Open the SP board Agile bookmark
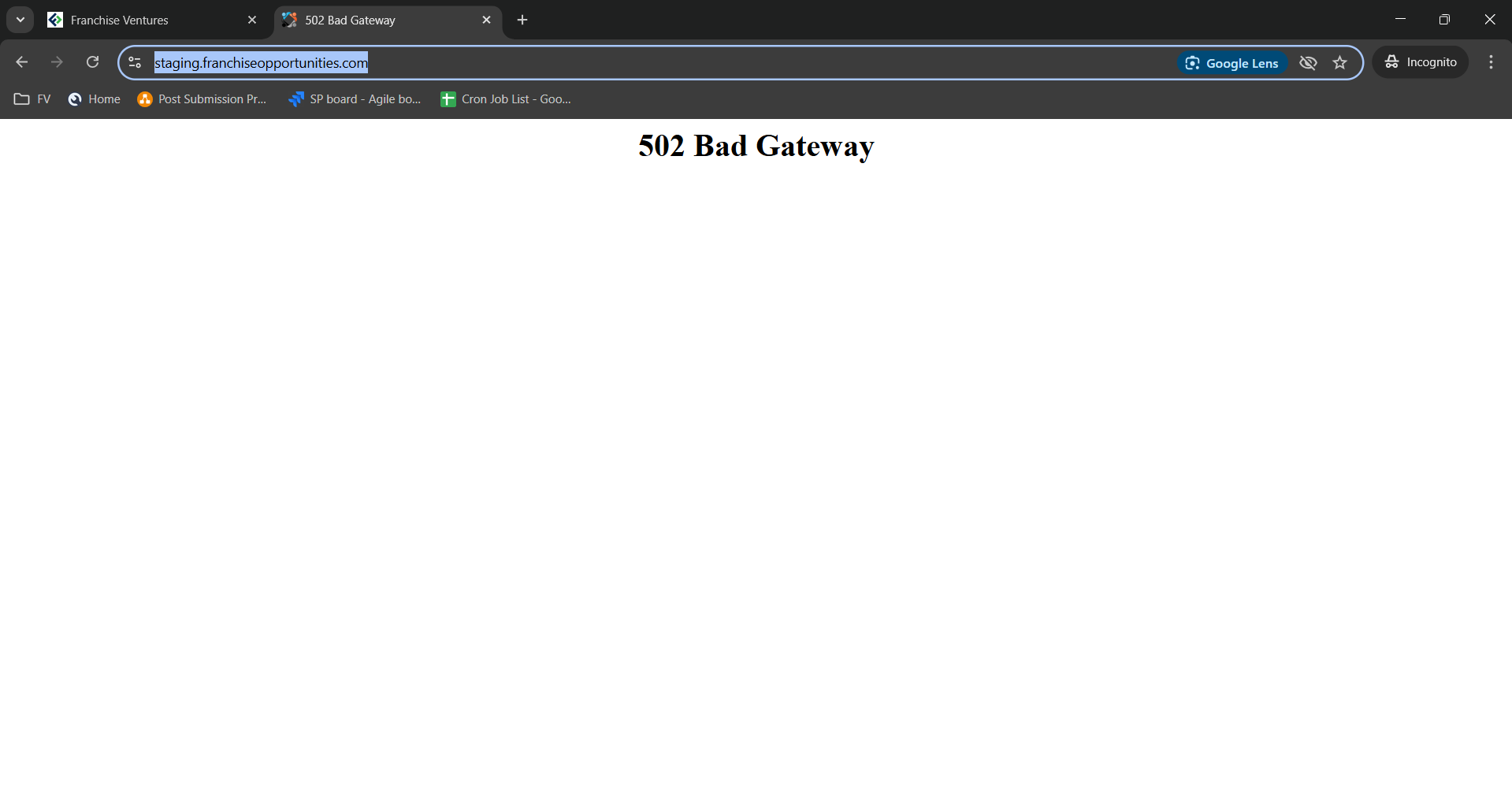Image resolution: width=1512 pixels, height=803 pixels. pos(355,99)
